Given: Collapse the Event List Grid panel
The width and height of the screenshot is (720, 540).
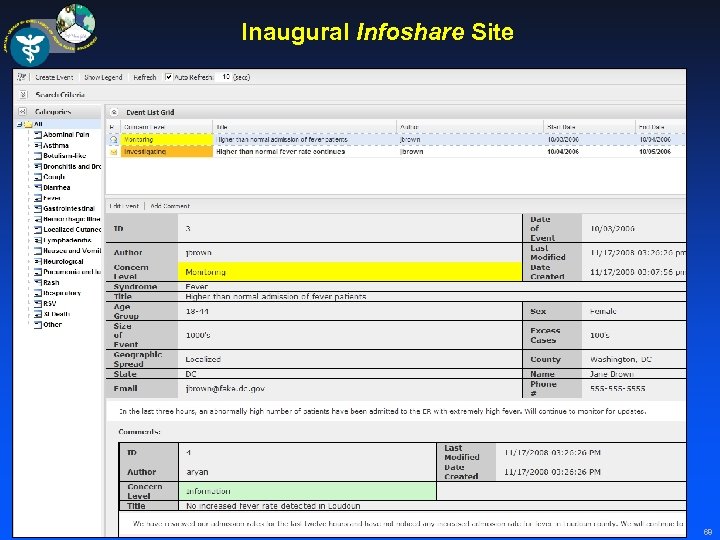Looking at the screenshot, I should point(114,112).
